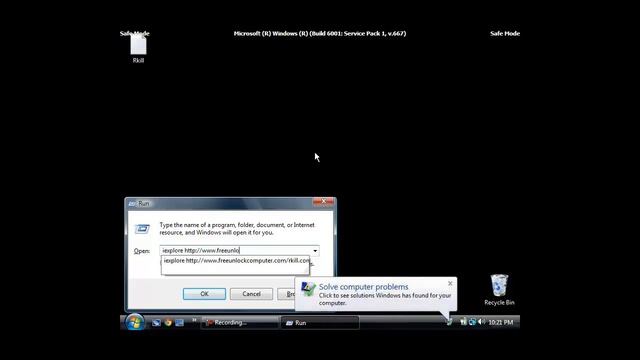Open the Windows Start orb
640x360 pixels.
pos(134,322)
